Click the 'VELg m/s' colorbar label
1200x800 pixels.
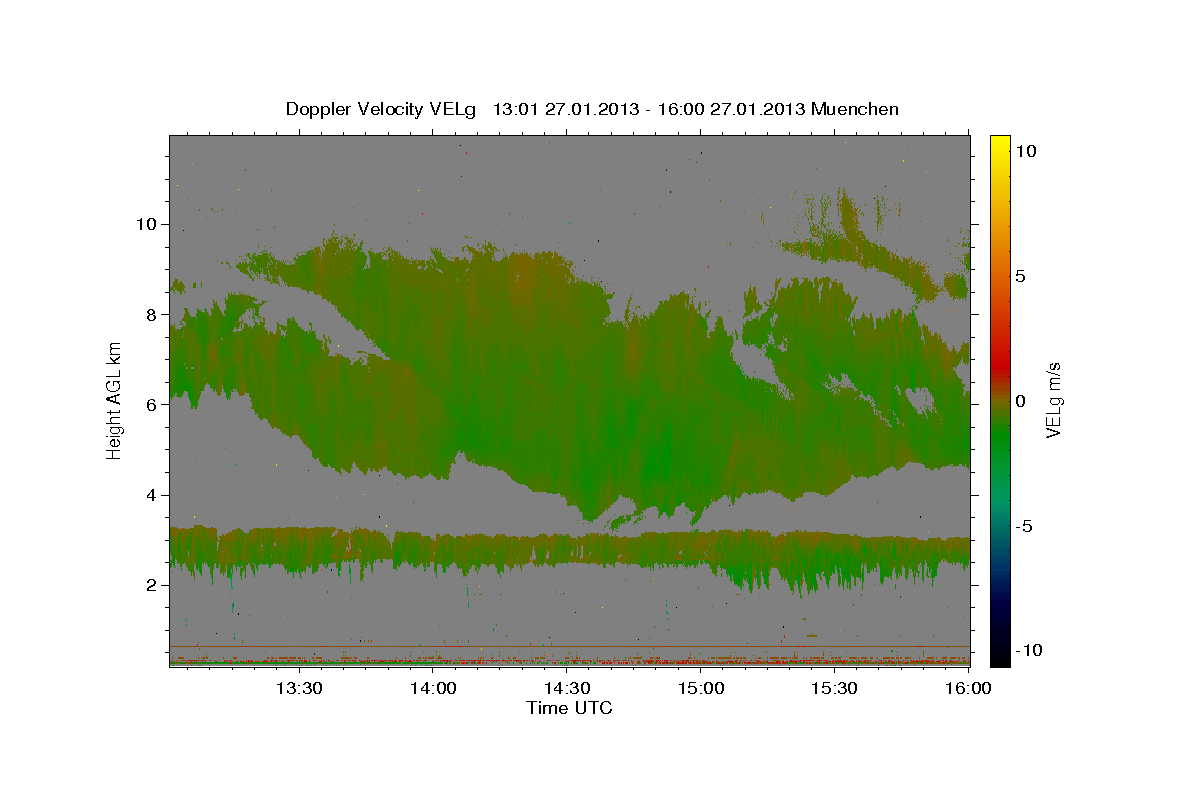pyautogui.click(x=1053, y=400)
